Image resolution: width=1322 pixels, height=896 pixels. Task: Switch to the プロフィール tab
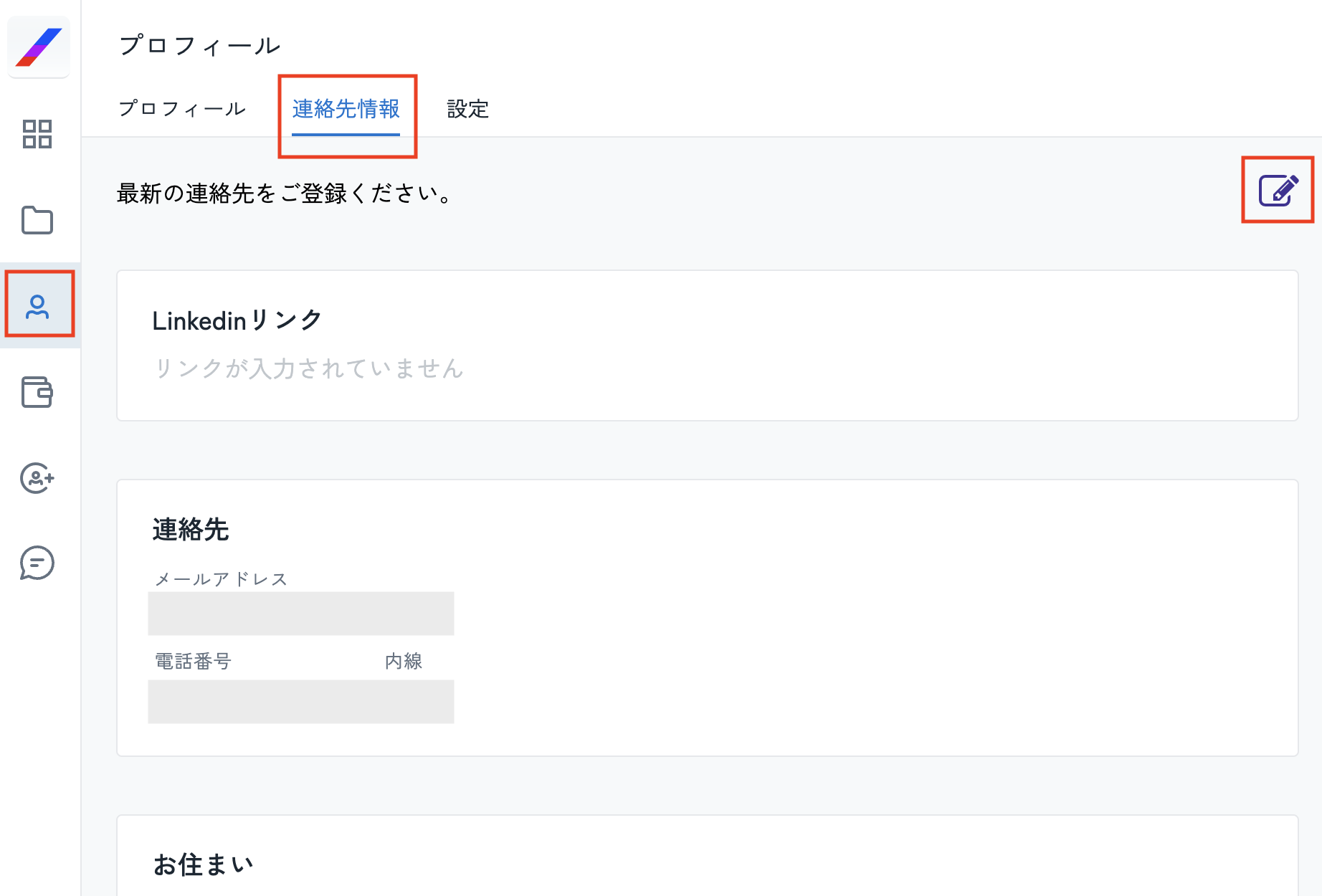(182, 109)
